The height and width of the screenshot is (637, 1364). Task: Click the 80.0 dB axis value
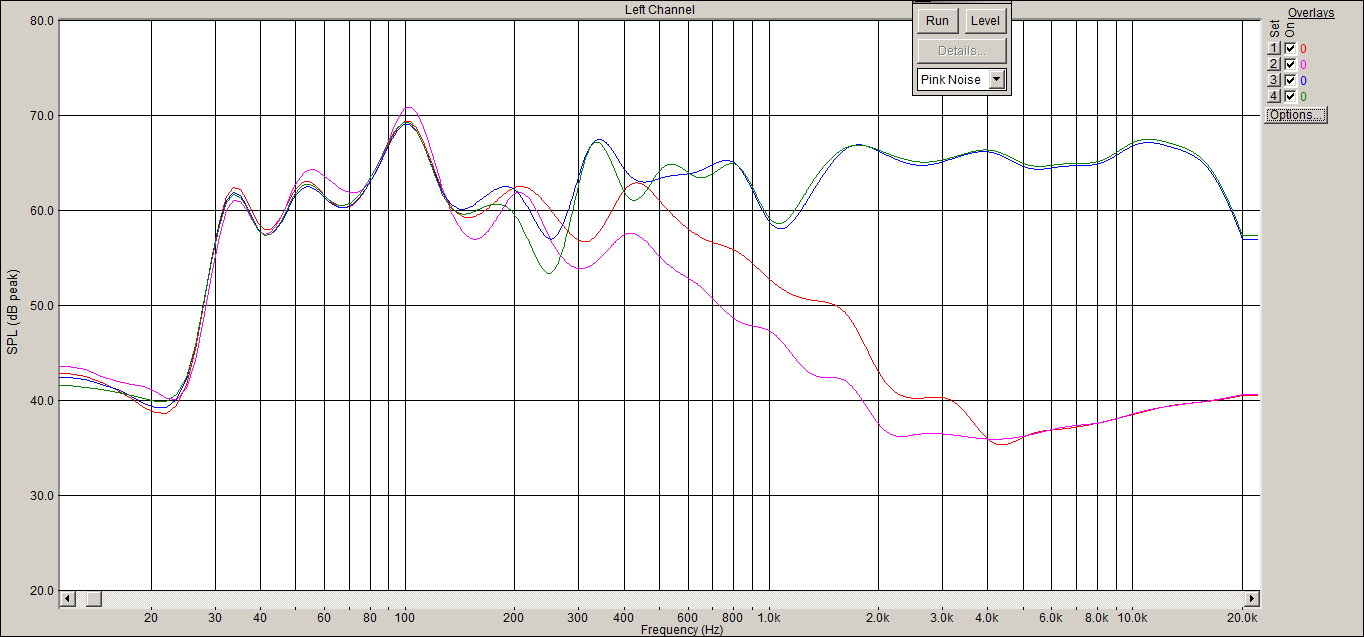(x=41, y=21)
